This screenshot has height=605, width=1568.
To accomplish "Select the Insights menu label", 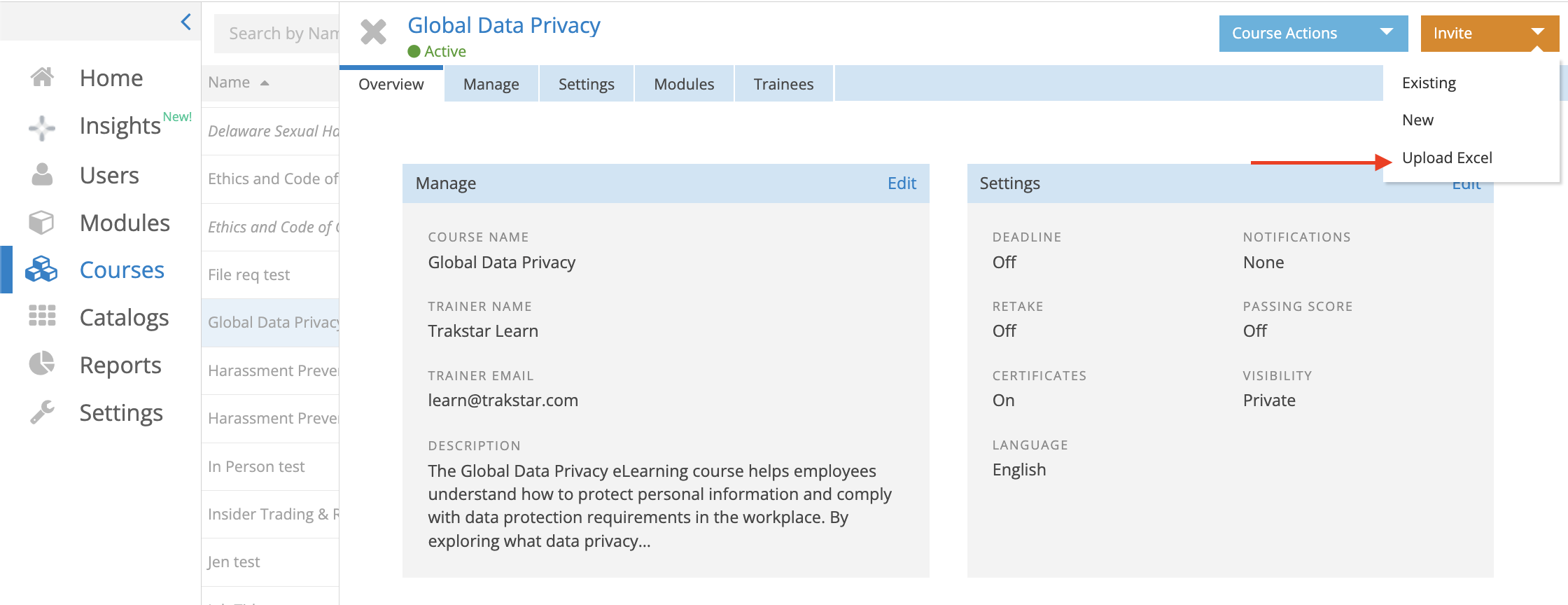I will click(120, 126).
